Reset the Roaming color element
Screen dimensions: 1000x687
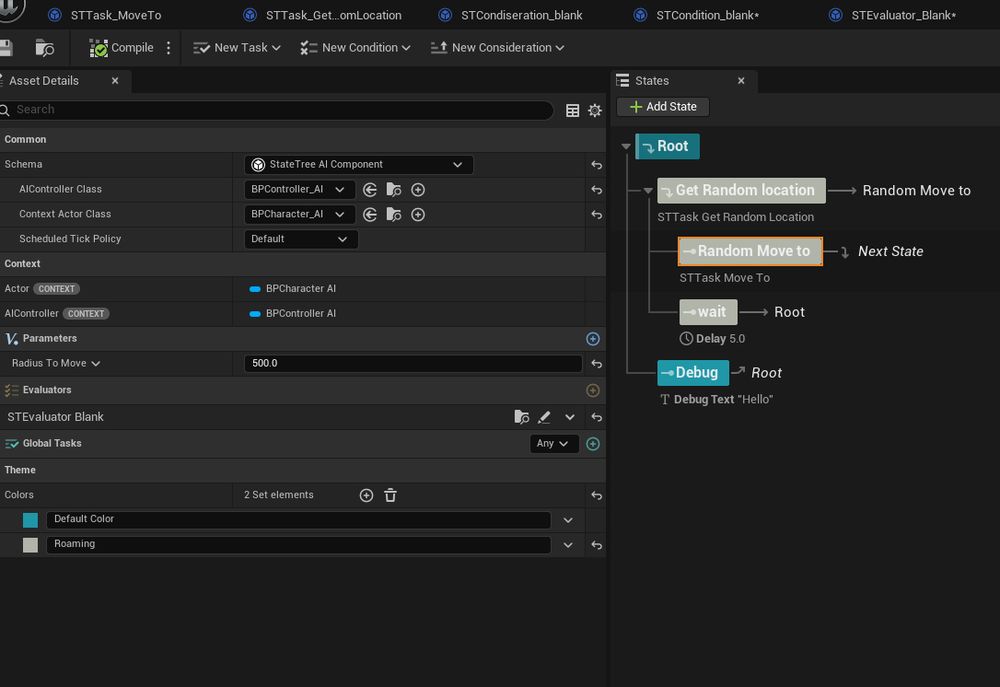[596, 545]
